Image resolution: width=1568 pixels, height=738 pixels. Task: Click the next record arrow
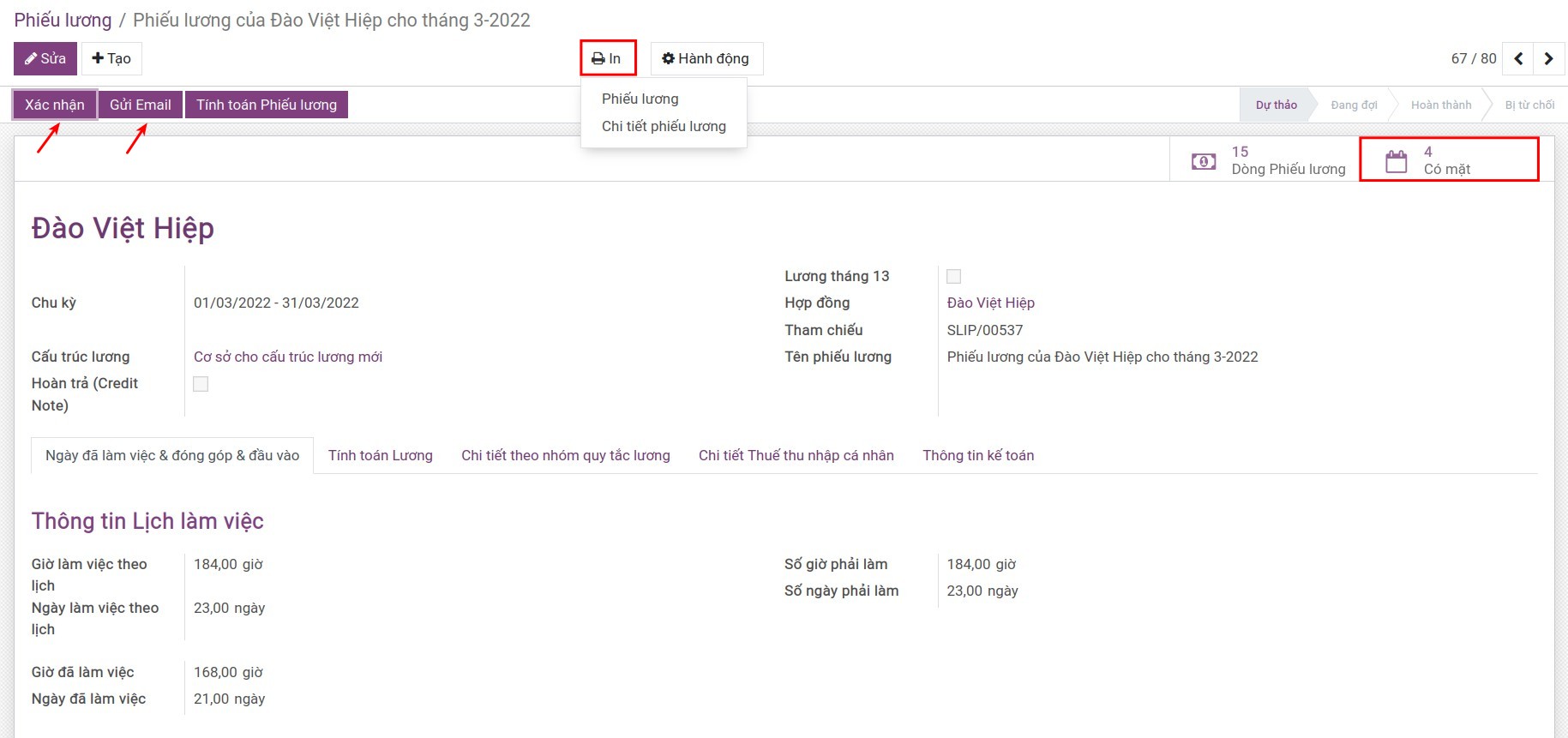(1549, 58)
